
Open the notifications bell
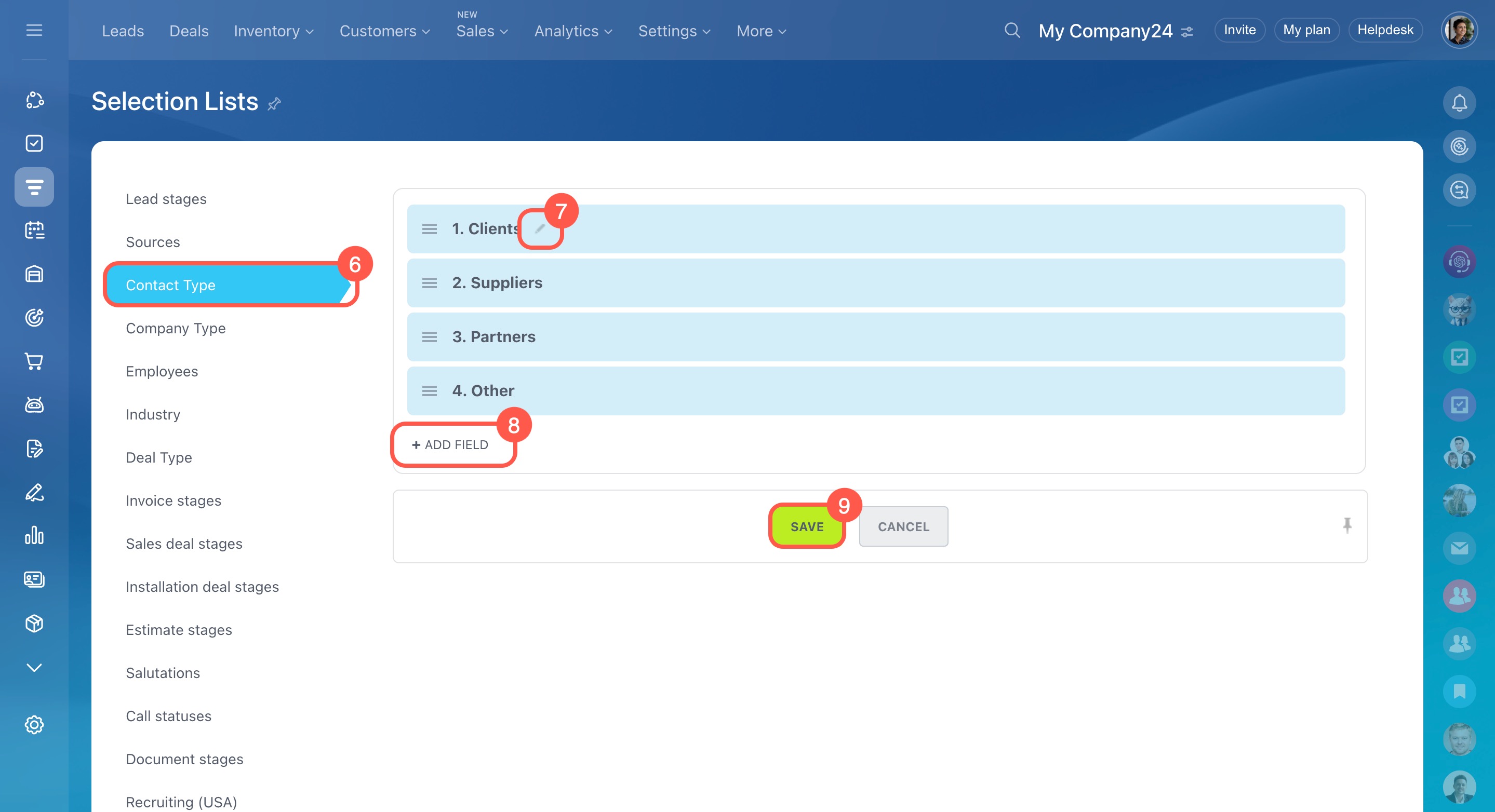[1459, 103]
